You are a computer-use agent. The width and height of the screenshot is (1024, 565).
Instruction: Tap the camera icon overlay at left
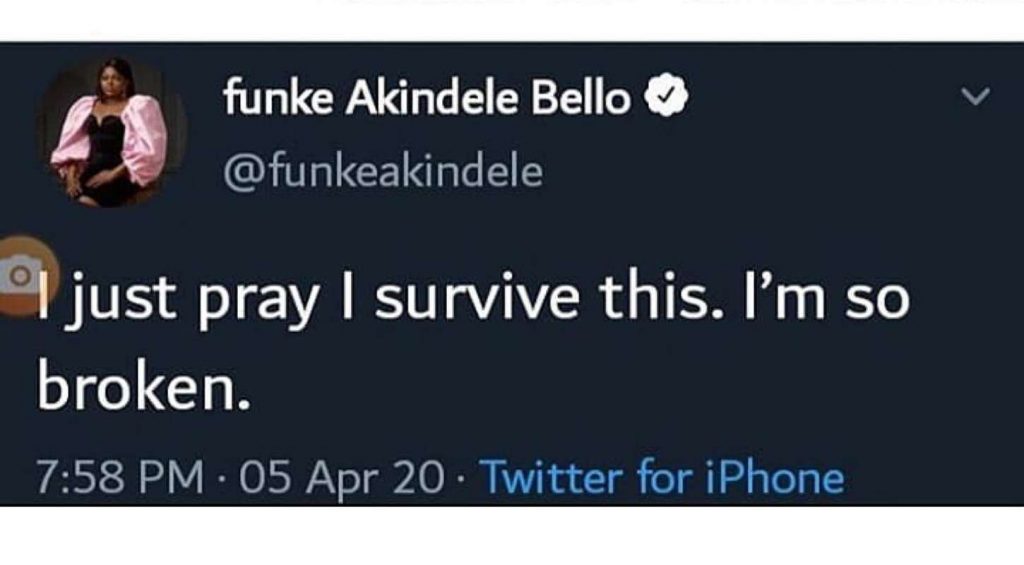click(17, 277)
